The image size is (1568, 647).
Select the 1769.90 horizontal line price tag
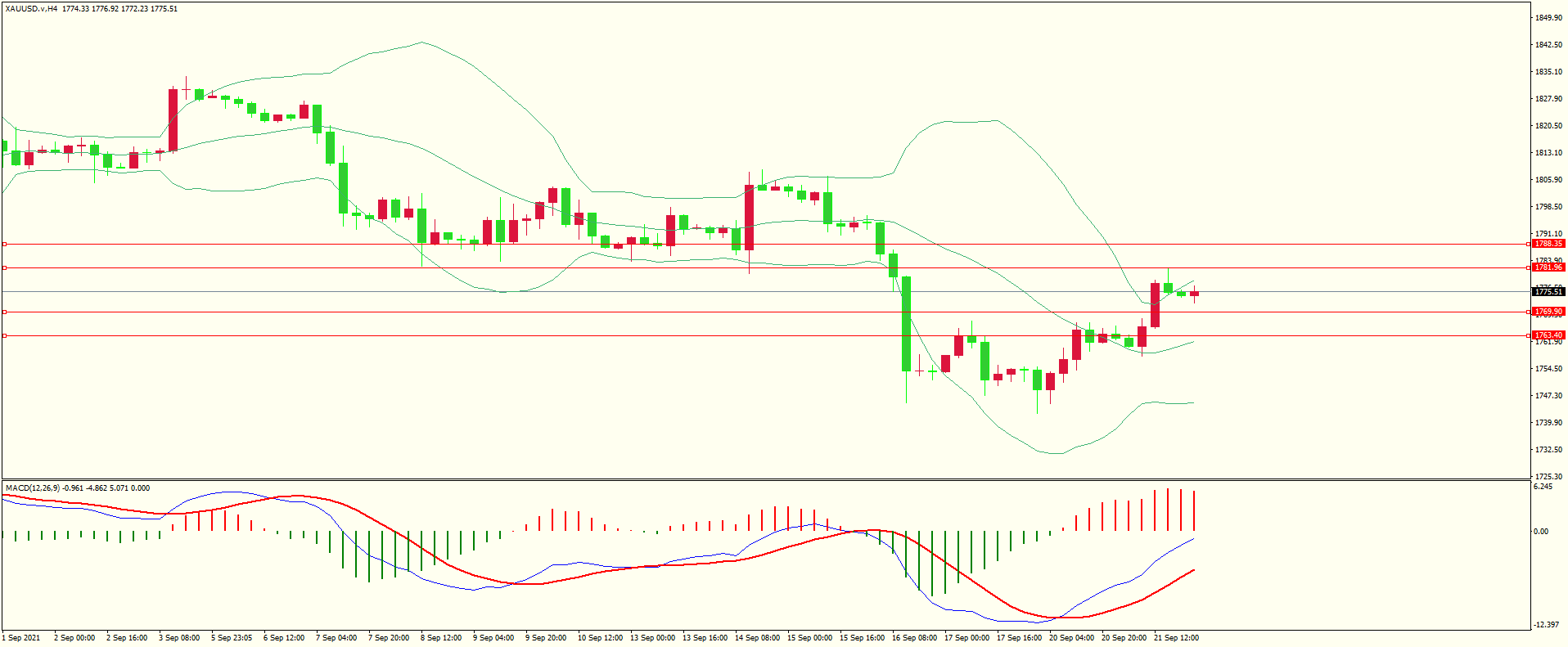1548,312
